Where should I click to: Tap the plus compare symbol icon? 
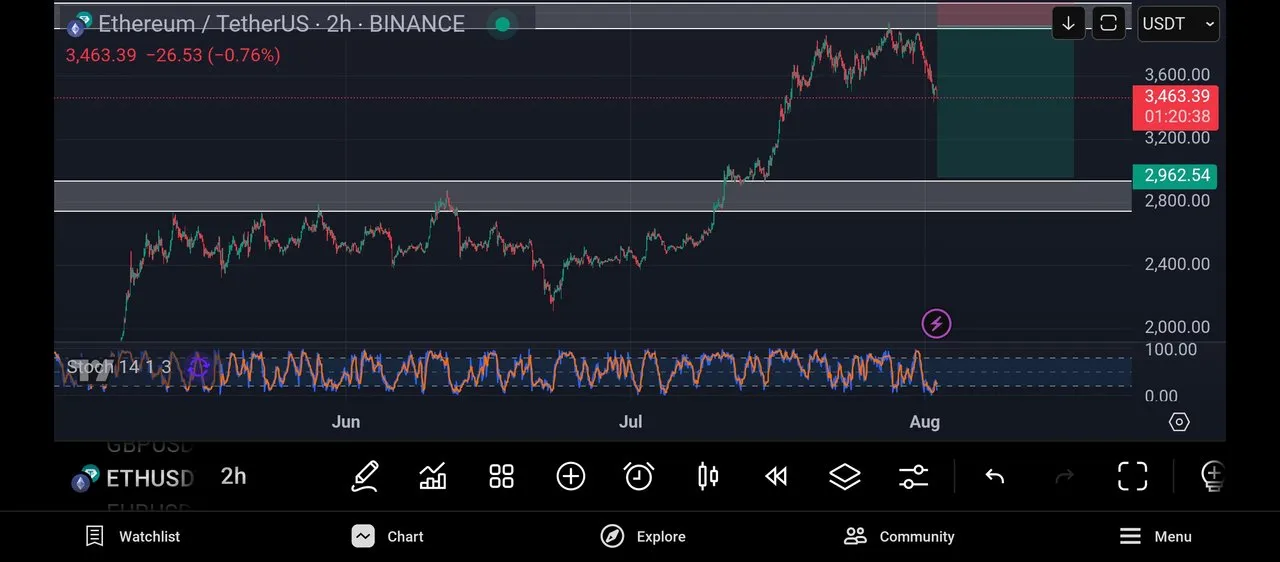570,476
